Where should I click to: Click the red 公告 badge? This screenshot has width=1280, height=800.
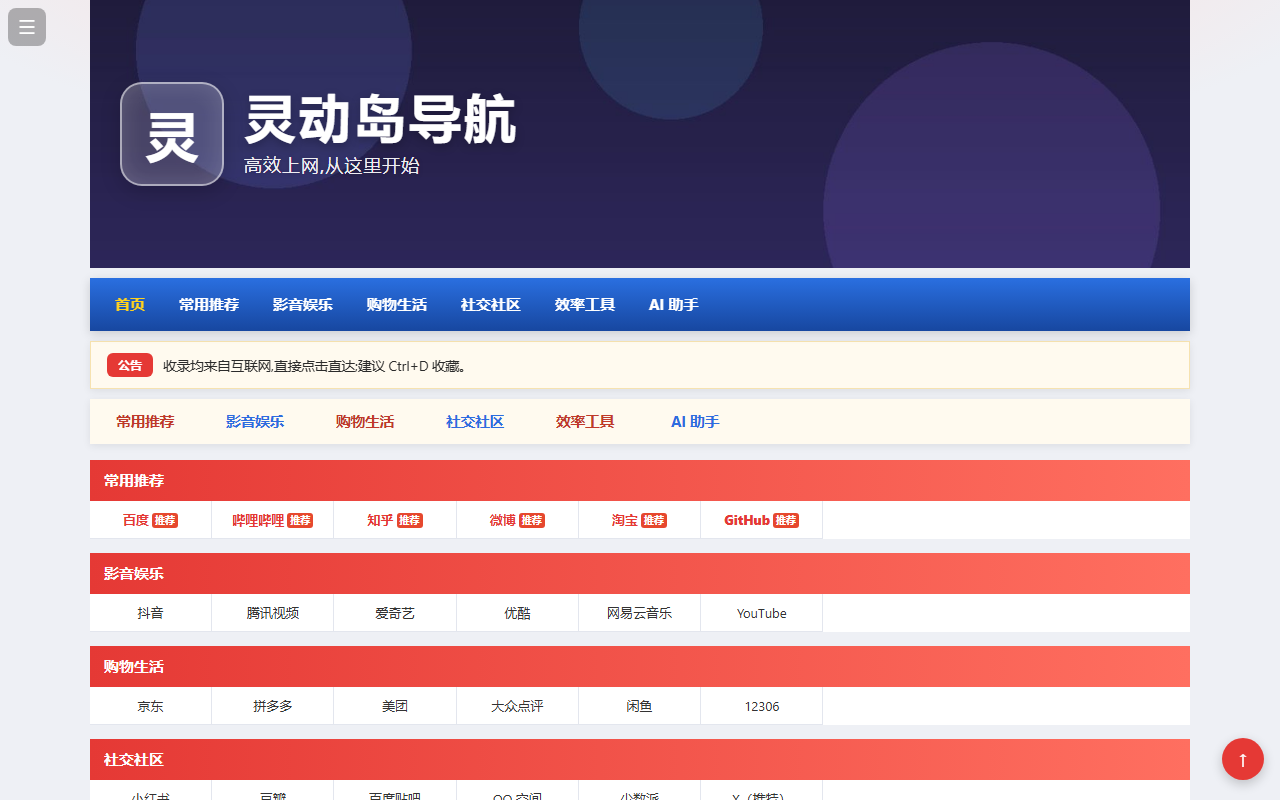pyautogui.click(x=130, y=365)
